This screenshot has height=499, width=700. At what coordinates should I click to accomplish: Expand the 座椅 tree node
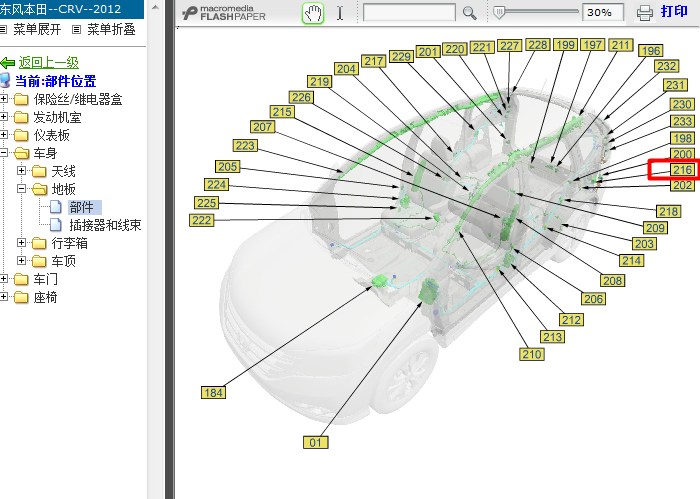click(4, 297)
